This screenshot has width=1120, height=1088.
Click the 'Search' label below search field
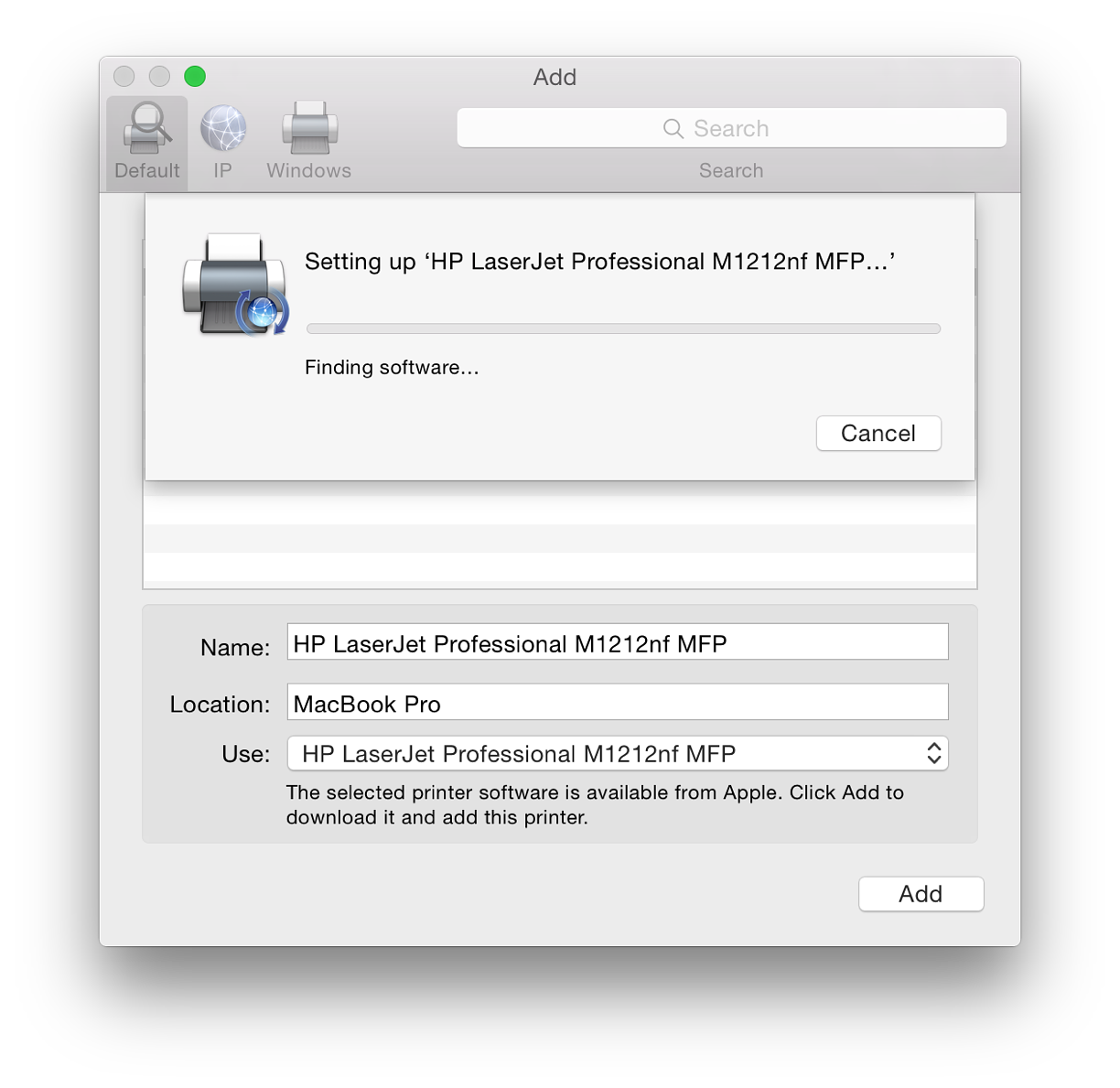(x=731, y=170)
